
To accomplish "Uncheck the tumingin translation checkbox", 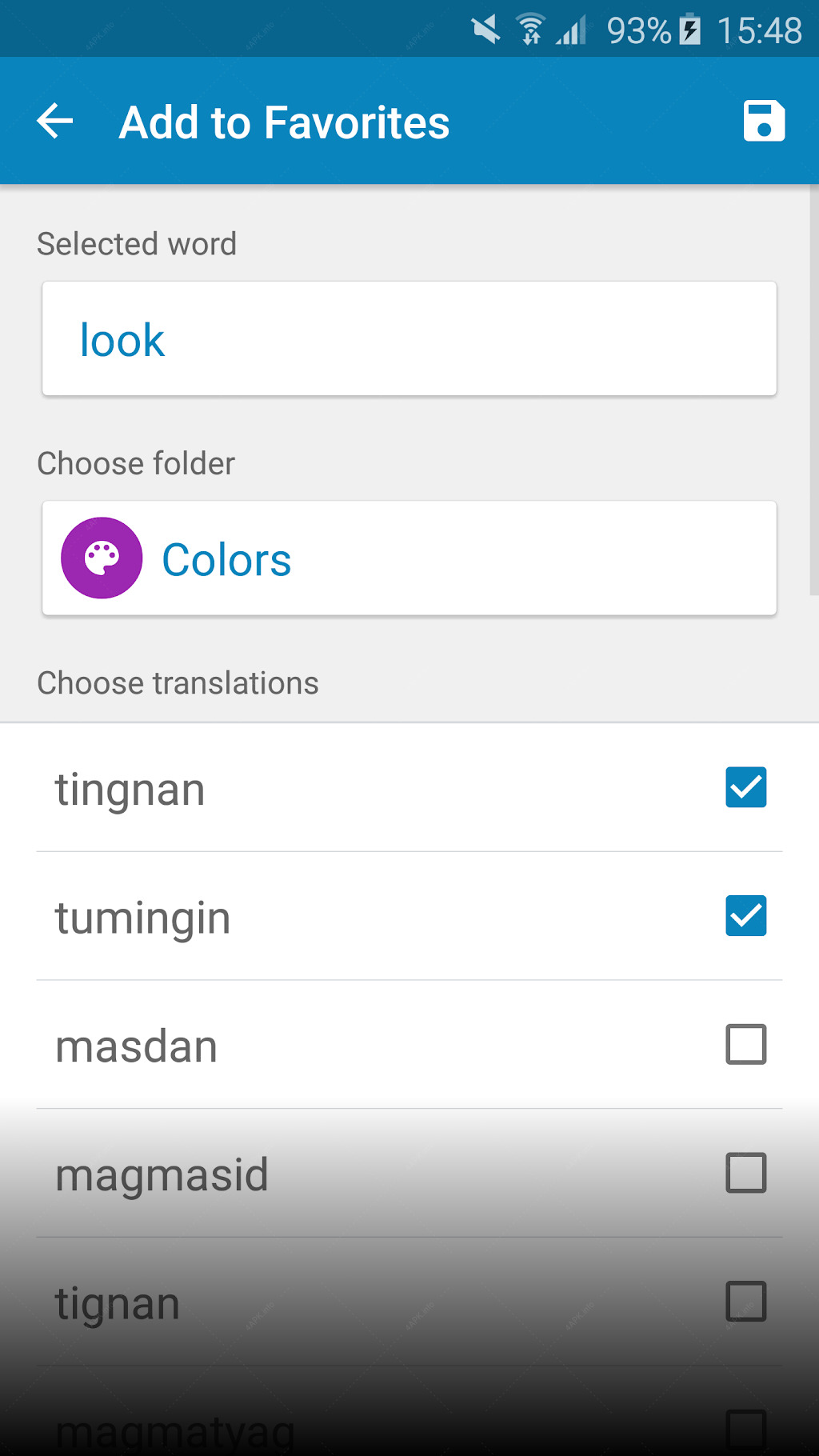I will point(745,916).
